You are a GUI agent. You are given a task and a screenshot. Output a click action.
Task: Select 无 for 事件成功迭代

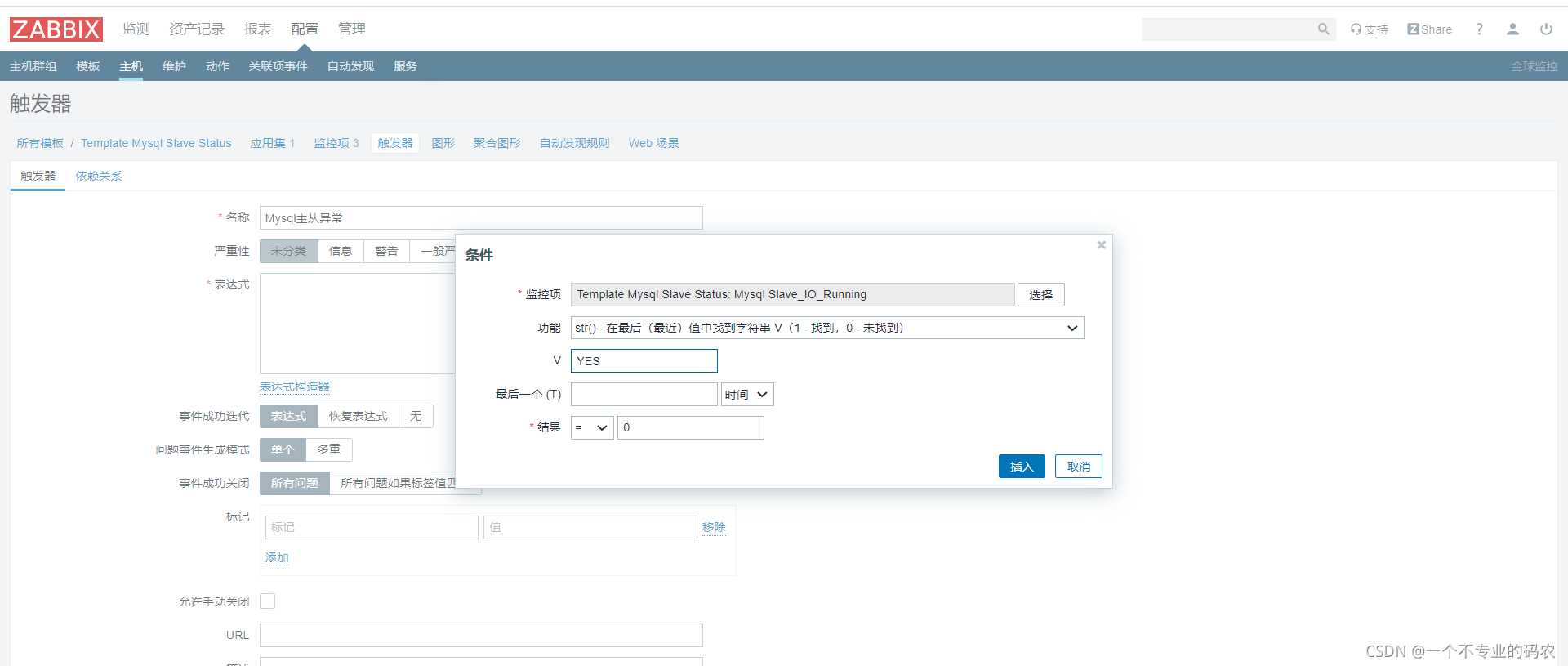click(416, 416)
